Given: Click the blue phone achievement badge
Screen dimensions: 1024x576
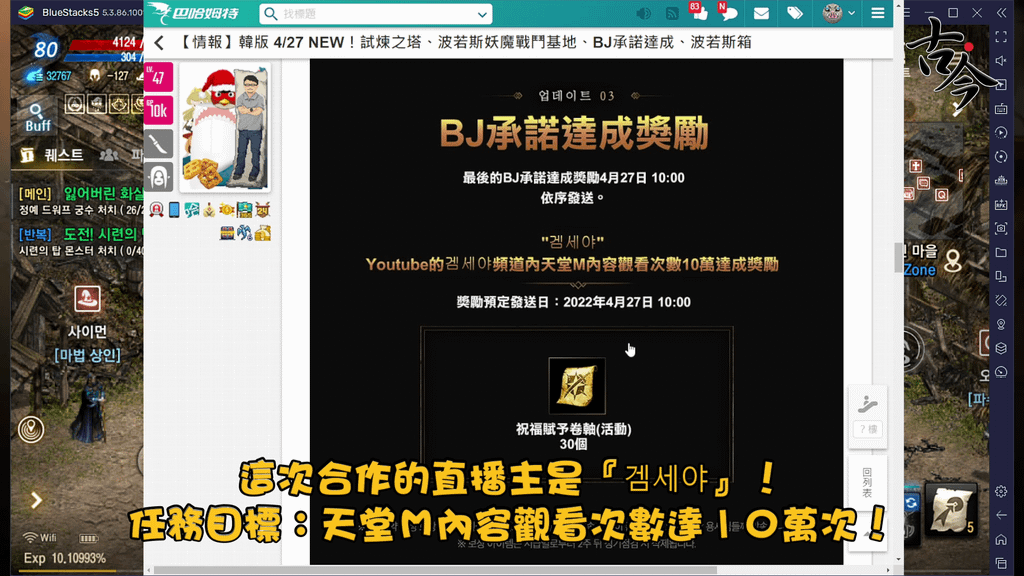Looking at the screenshot, I should (174, 210).
